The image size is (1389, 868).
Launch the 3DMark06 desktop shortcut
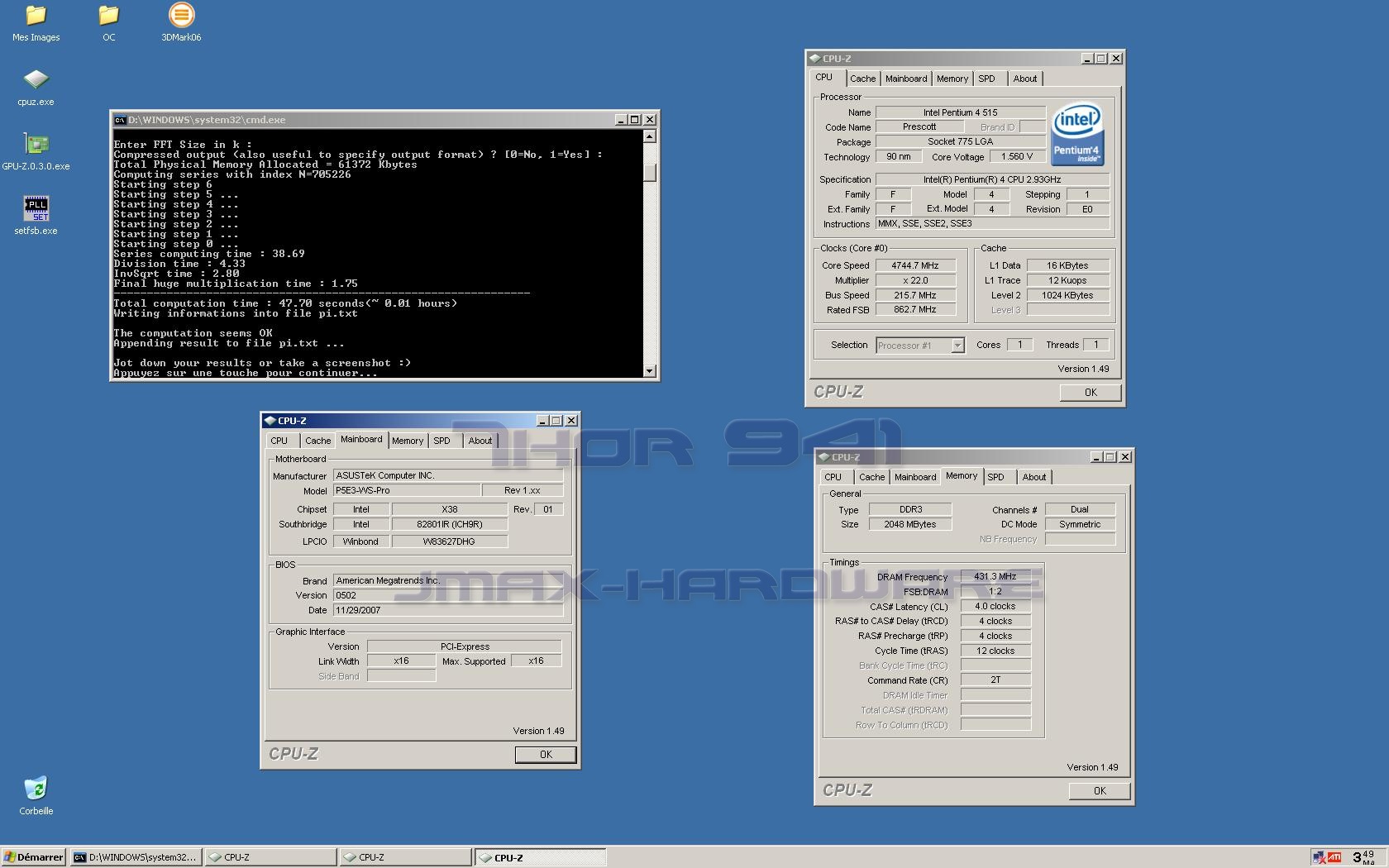(x=181, y=23)
